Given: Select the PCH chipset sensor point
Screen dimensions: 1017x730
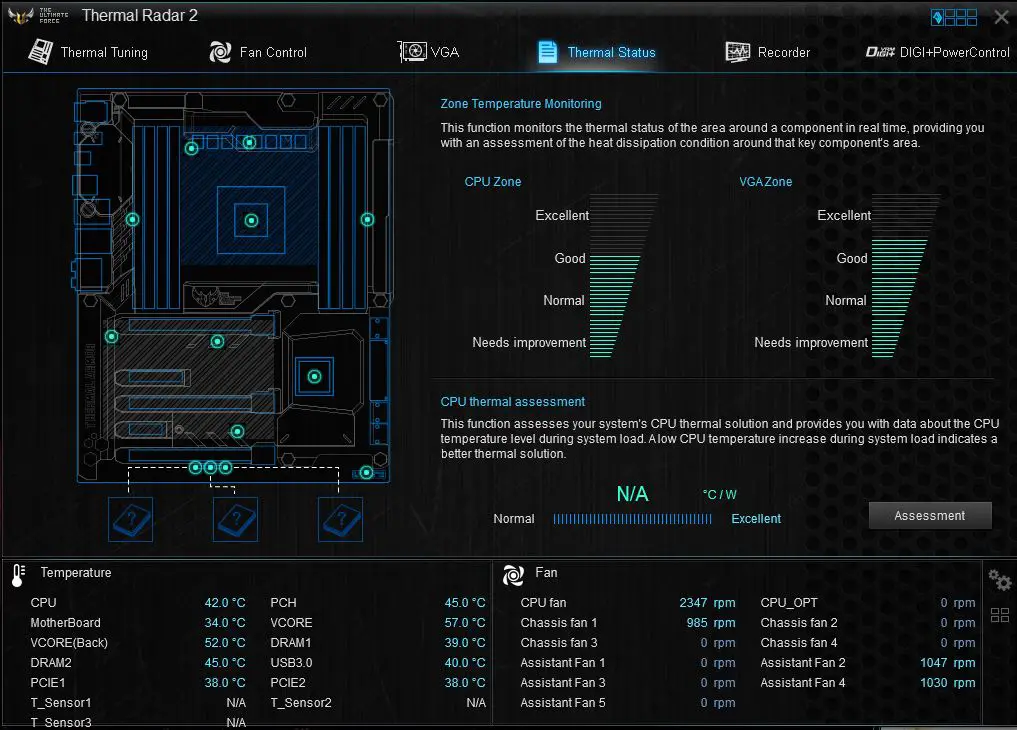Looking at the screenshot, I should pyautogui.click(x=315, y=376).
